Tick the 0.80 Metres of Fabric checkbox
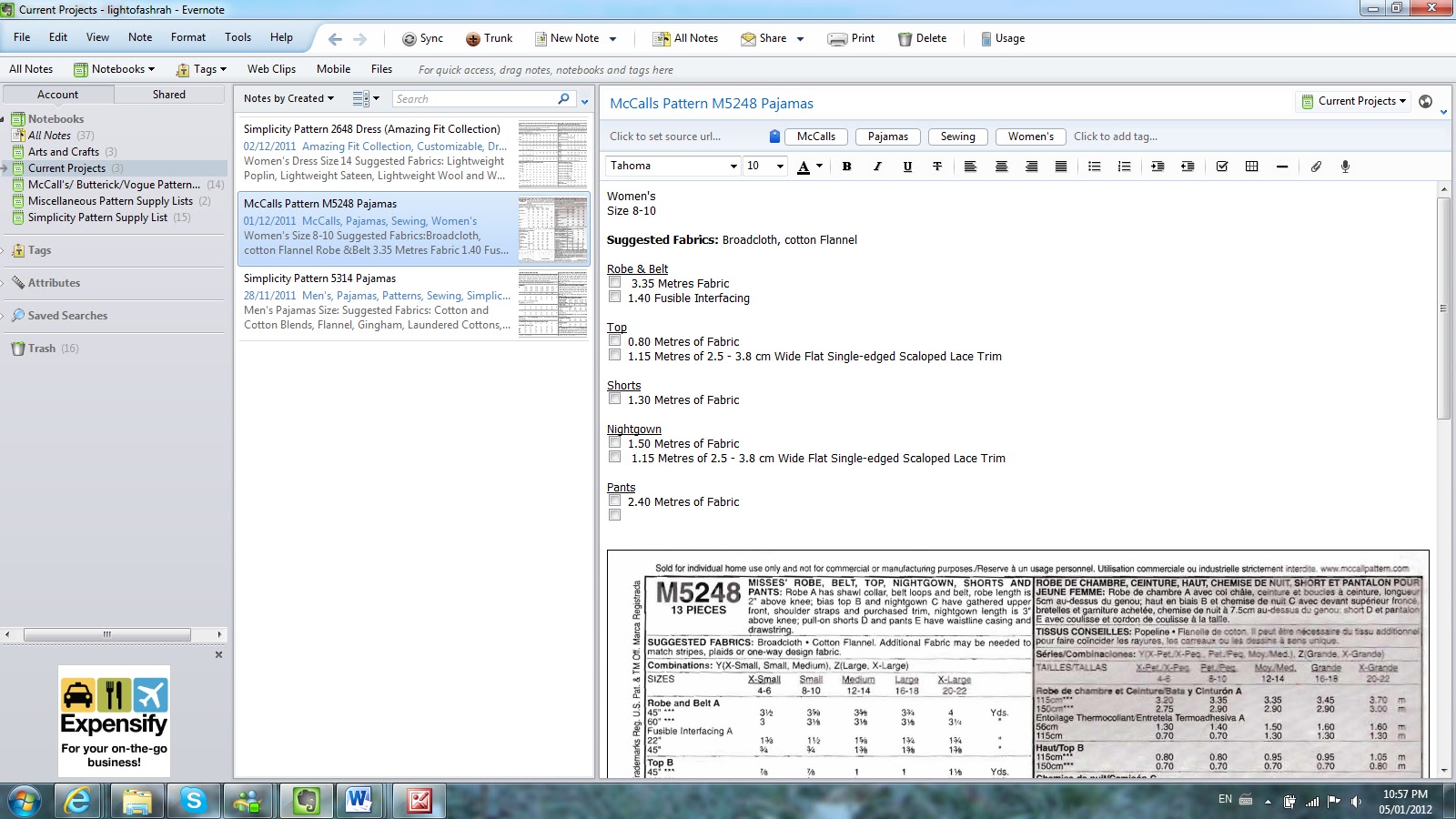The width and height of the screenshot is (1456, 819). tap(615, 340)
